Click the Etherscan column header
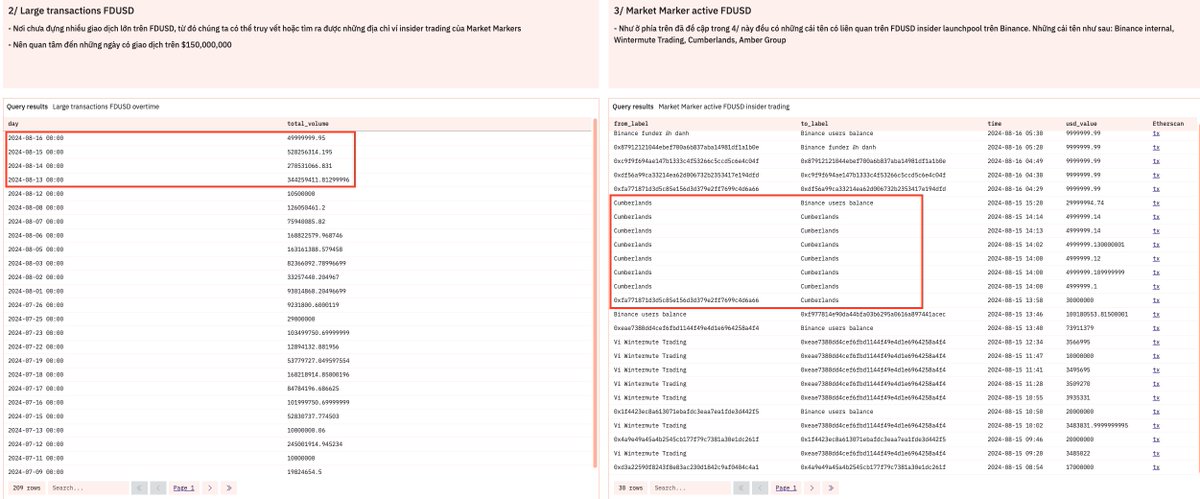This screenshot has width=1200, height=499. pos(1167,123)
